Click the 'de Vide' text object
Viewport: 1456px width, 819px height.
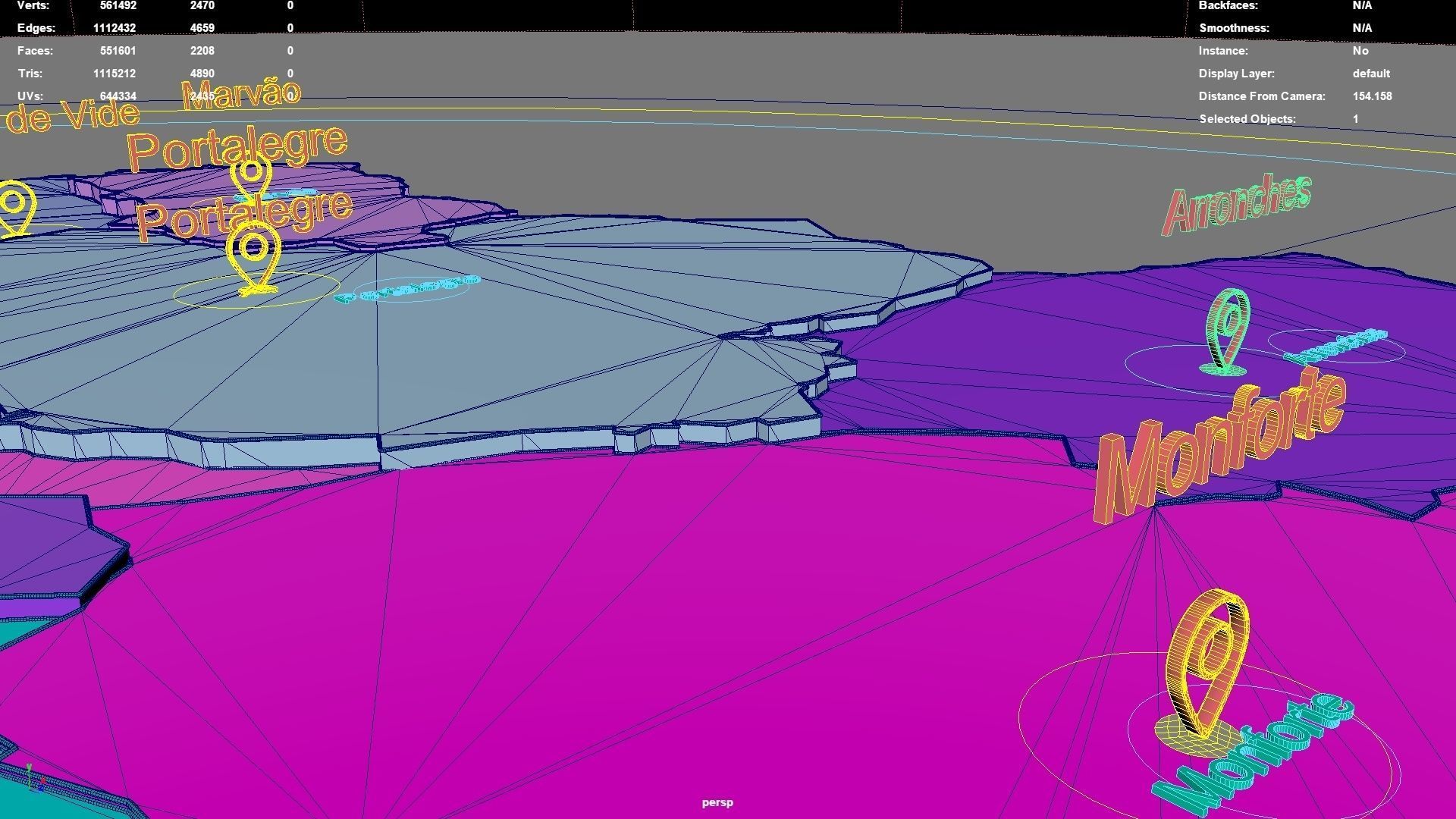click(72, 116)
